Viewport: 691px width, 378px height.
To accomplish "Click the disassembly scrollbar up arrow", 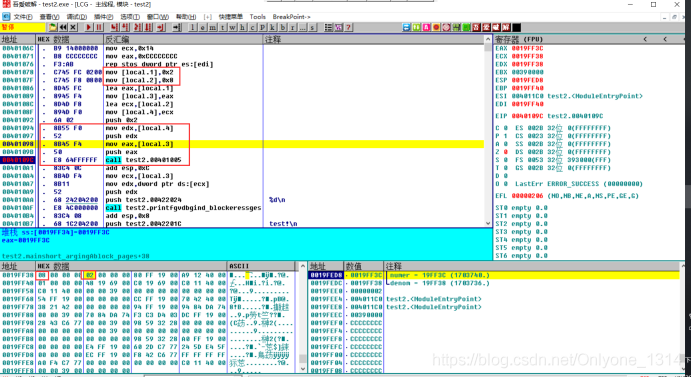I will point(488,39).
